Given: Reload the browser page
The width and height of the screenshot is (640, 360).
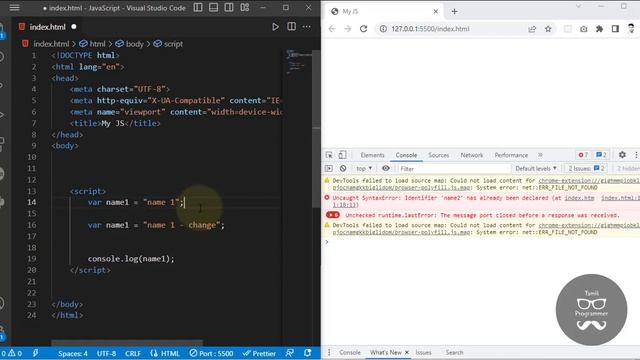Looking at the screenshot, I should tap(363, 29).
